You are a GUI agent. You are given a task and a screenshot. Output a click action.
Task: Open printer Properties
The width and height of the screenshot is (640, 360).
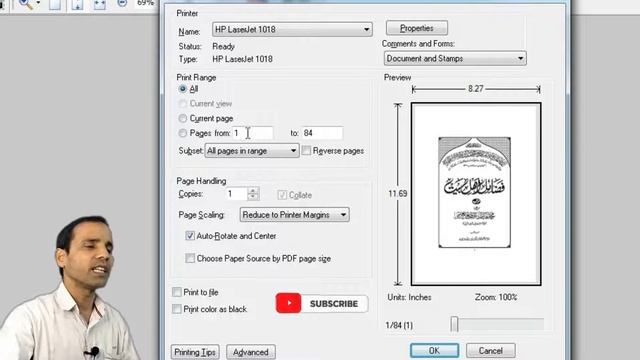(417, 28)
